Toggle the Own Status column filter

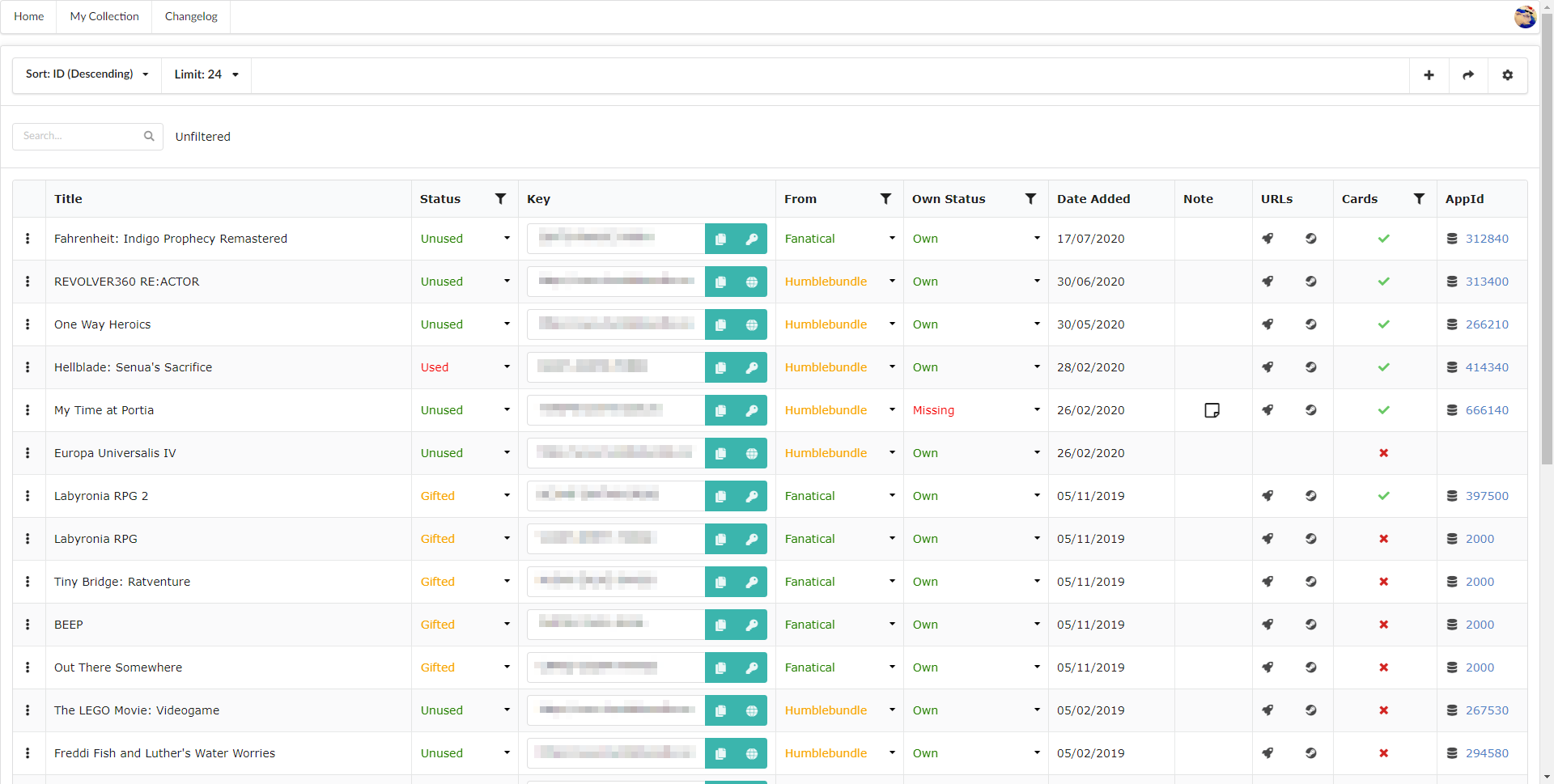[x=1030, y=199]
